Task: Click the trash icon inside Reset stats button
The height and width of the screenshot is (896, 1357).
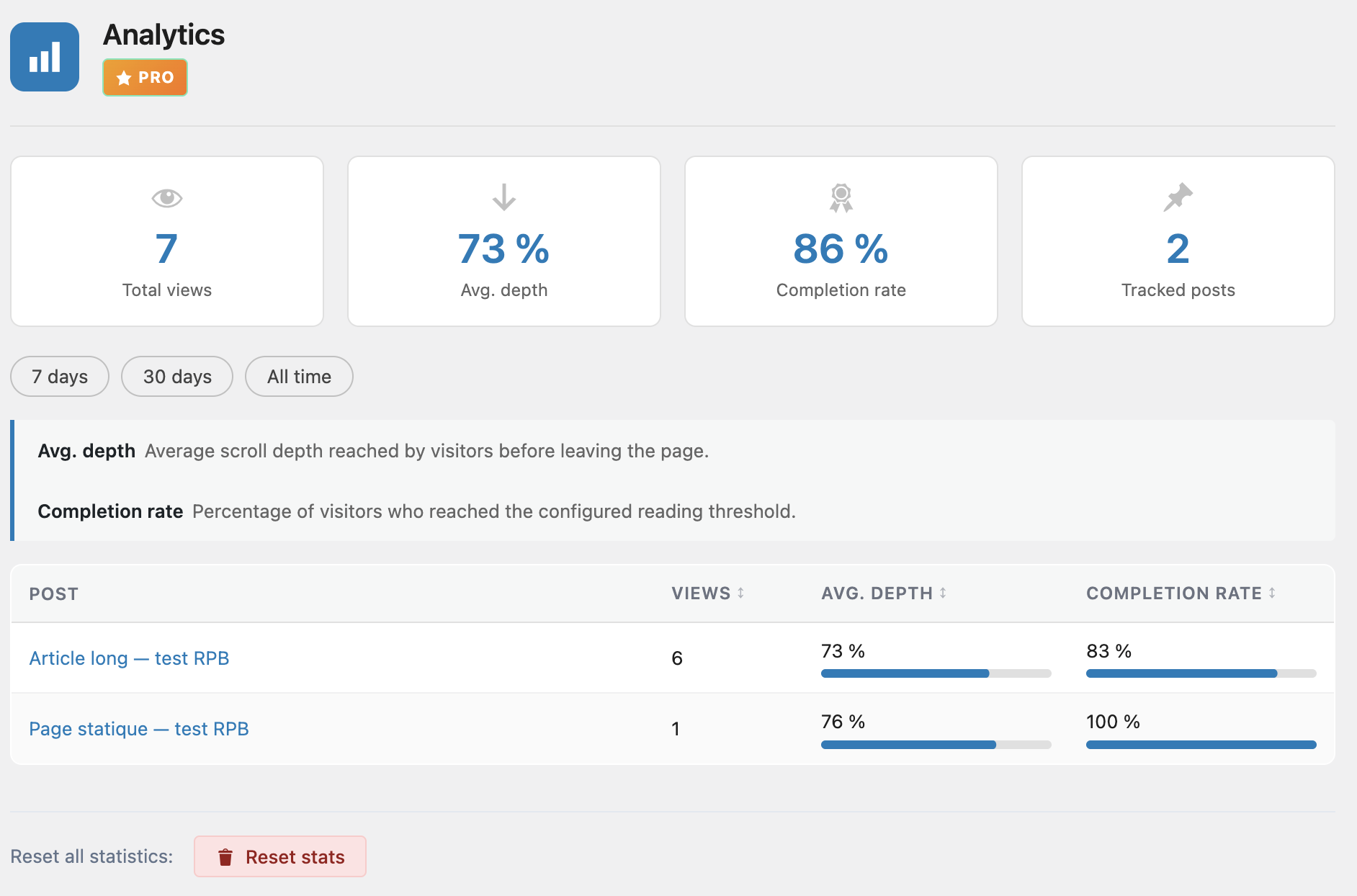Action: 226,857
